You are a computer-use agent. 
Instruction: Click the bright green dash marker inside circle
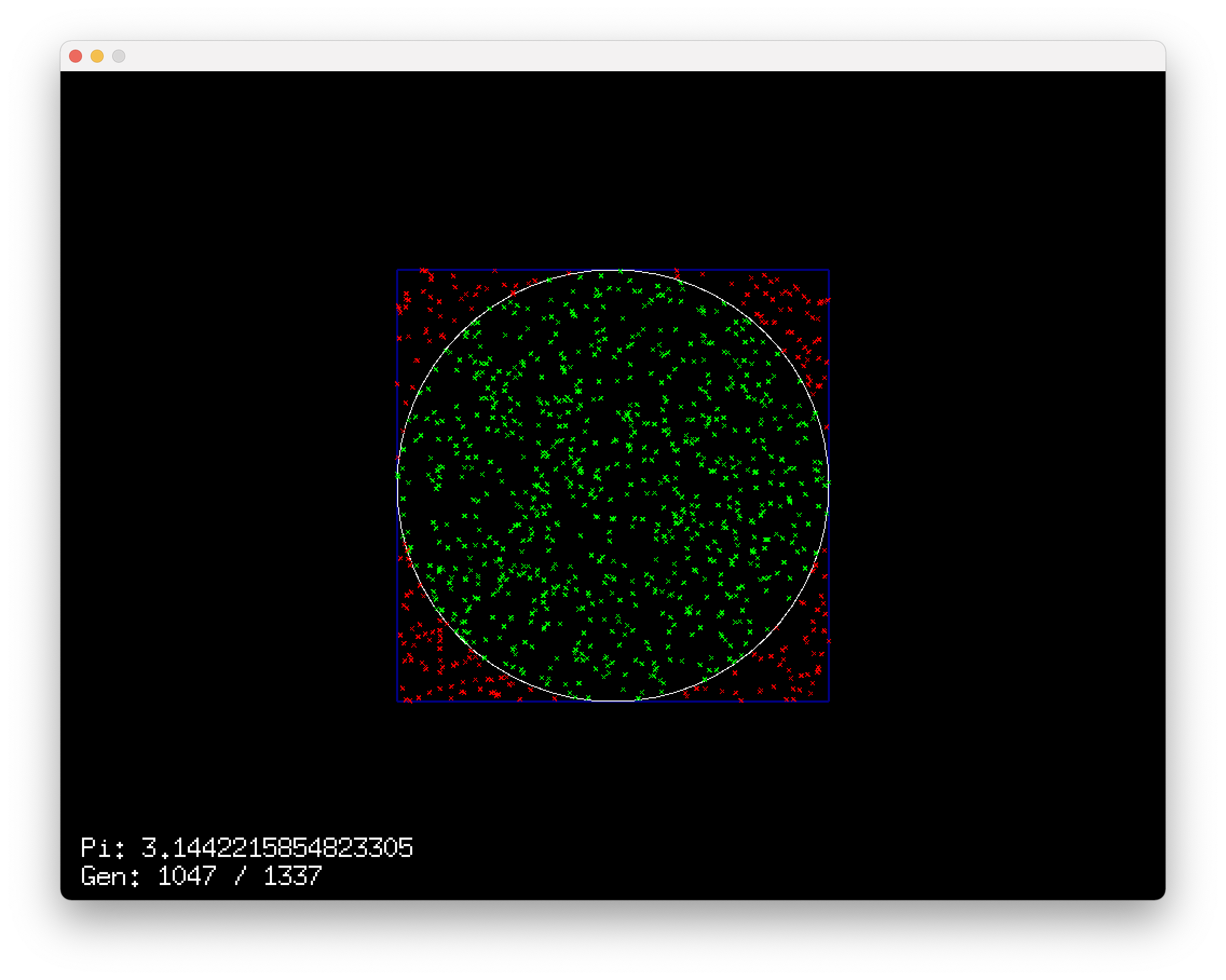coord(767,539)
